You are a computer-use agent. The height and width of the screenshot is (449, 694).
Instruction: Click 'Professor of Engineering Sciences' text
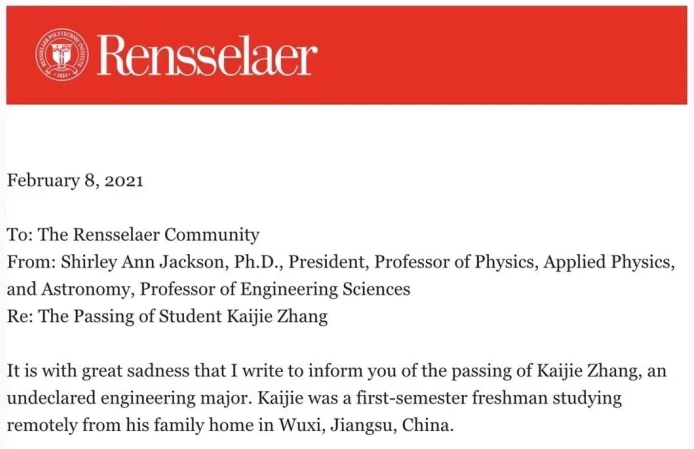click(x=275, y=290)
